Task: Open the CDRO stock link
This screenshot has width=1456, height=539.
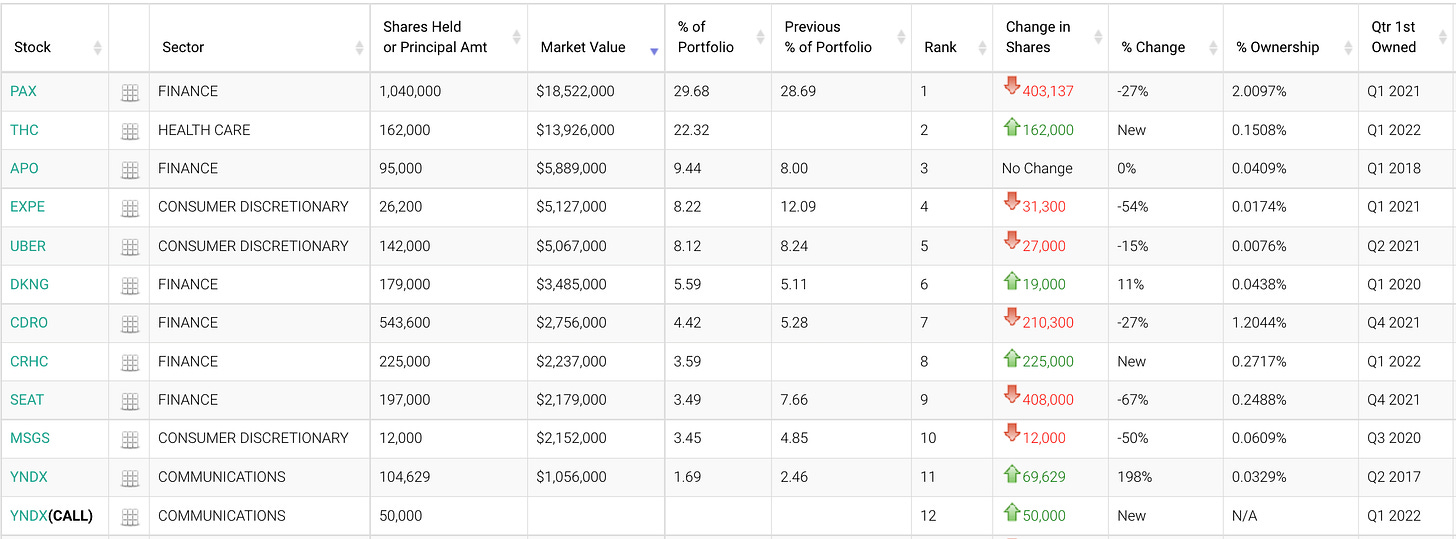Action: click(29, 323)
